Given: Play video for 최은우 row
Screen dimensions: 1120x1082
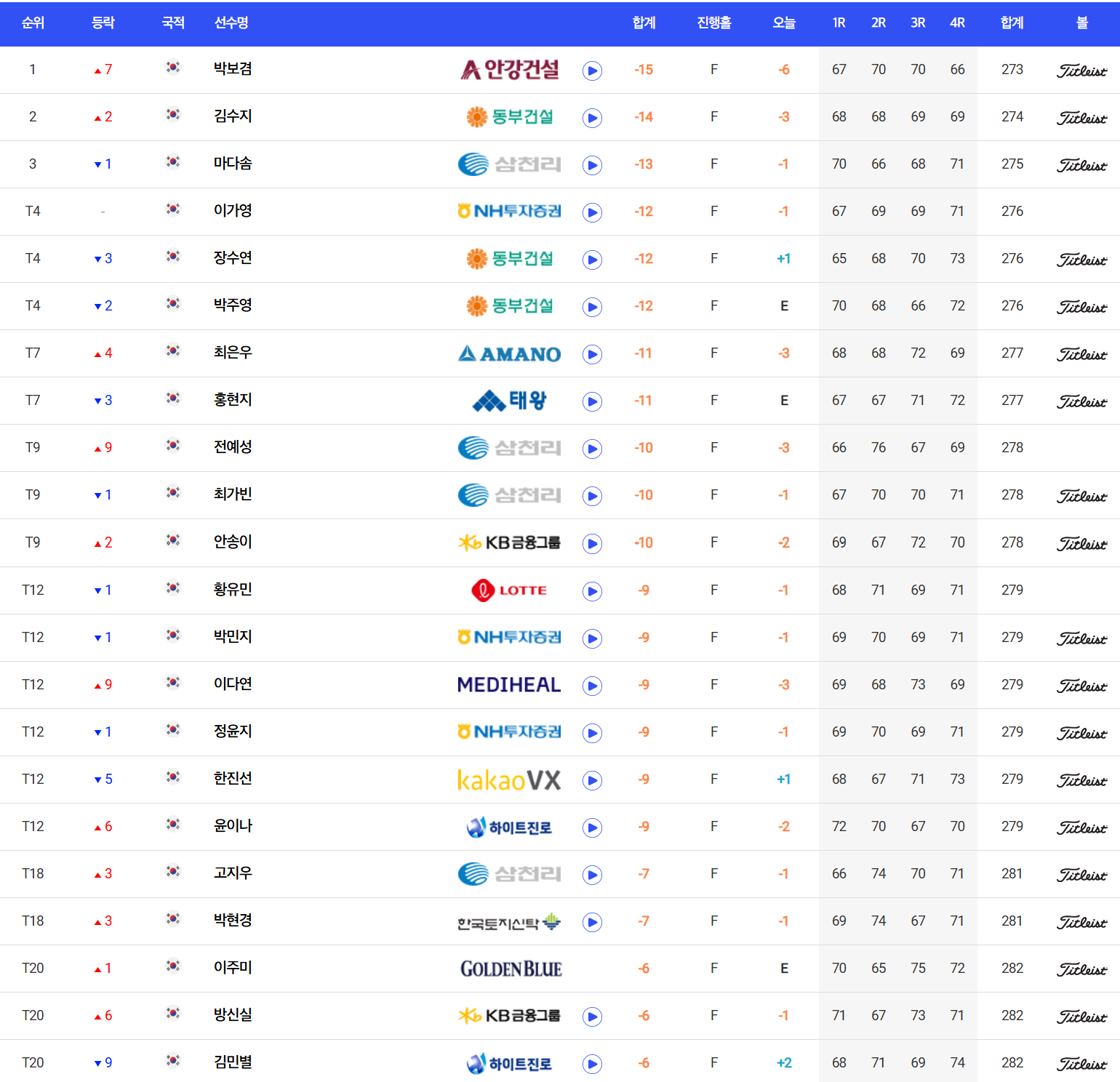Looking at the screenshot, I should click(592, 354).
